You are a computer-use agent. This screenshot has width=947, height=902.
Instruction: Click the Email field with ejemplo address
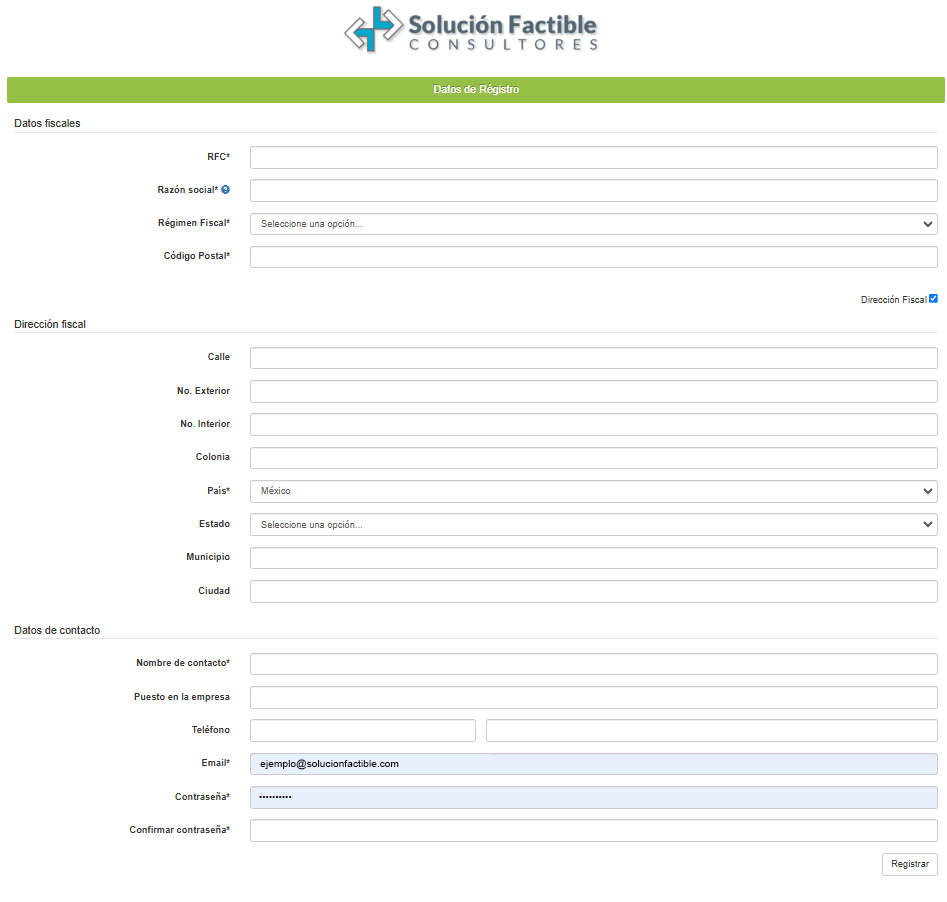(593, 764)
